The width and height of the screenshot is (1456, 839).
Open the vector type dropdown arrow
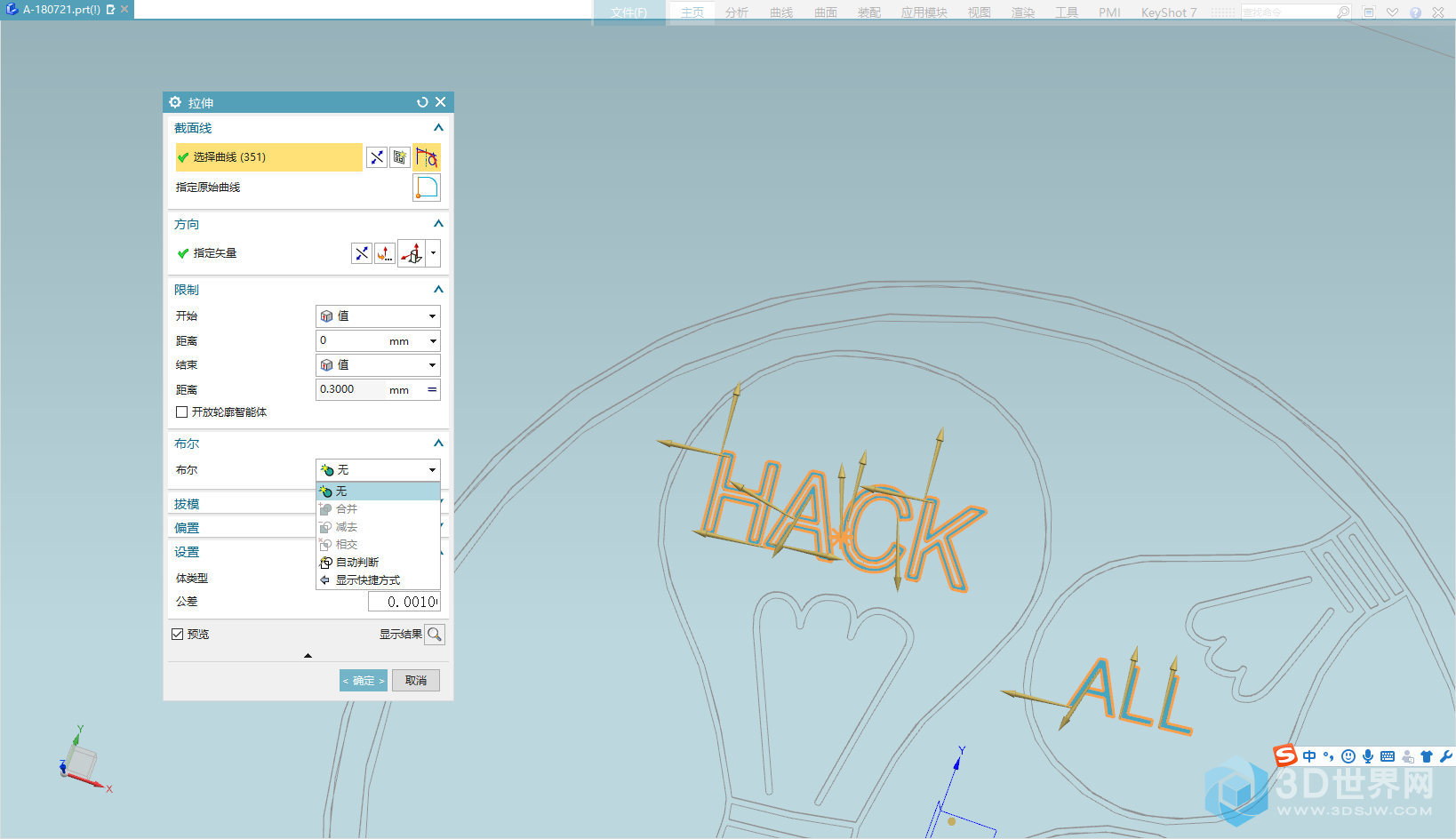[x=433, y=253]
